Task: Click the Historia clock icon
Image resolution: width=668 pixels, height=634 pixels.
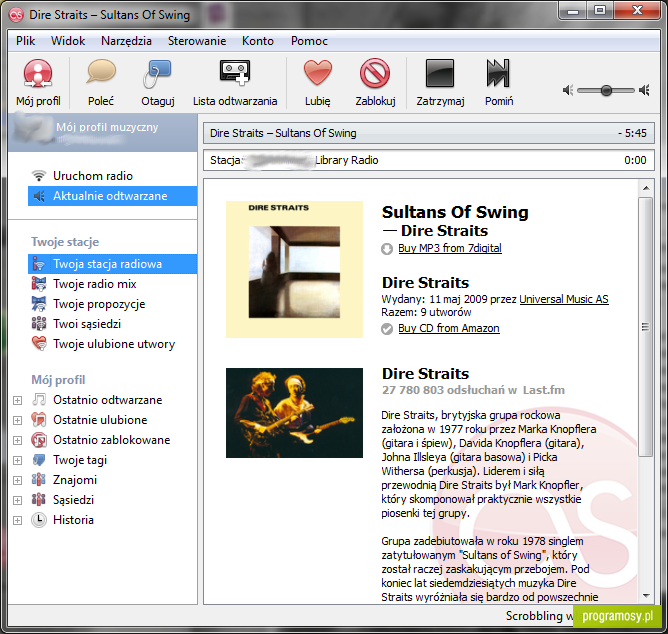Action: [39, 520]
